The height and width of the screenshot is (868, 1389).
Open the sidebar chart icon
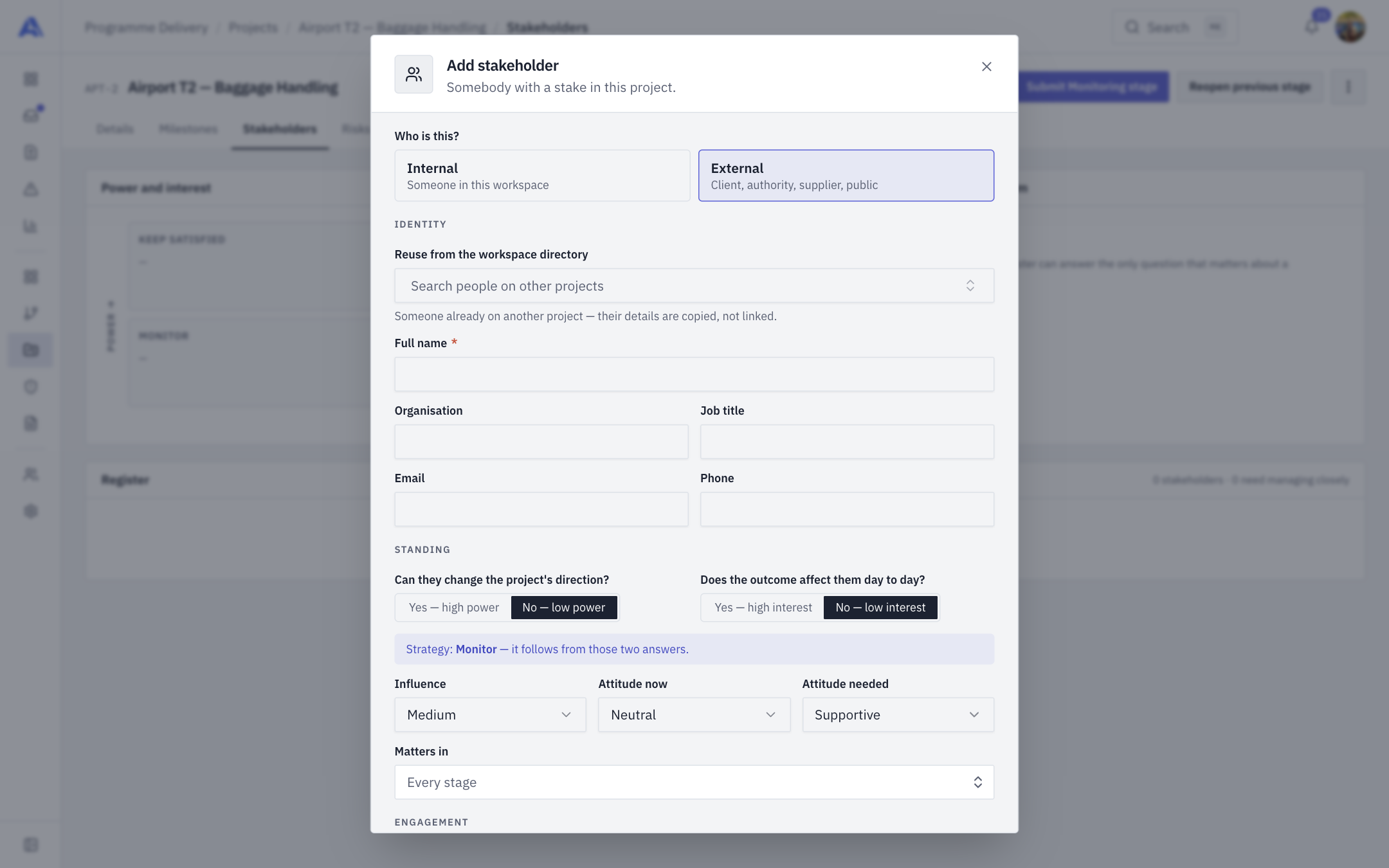tap(31, 226)
